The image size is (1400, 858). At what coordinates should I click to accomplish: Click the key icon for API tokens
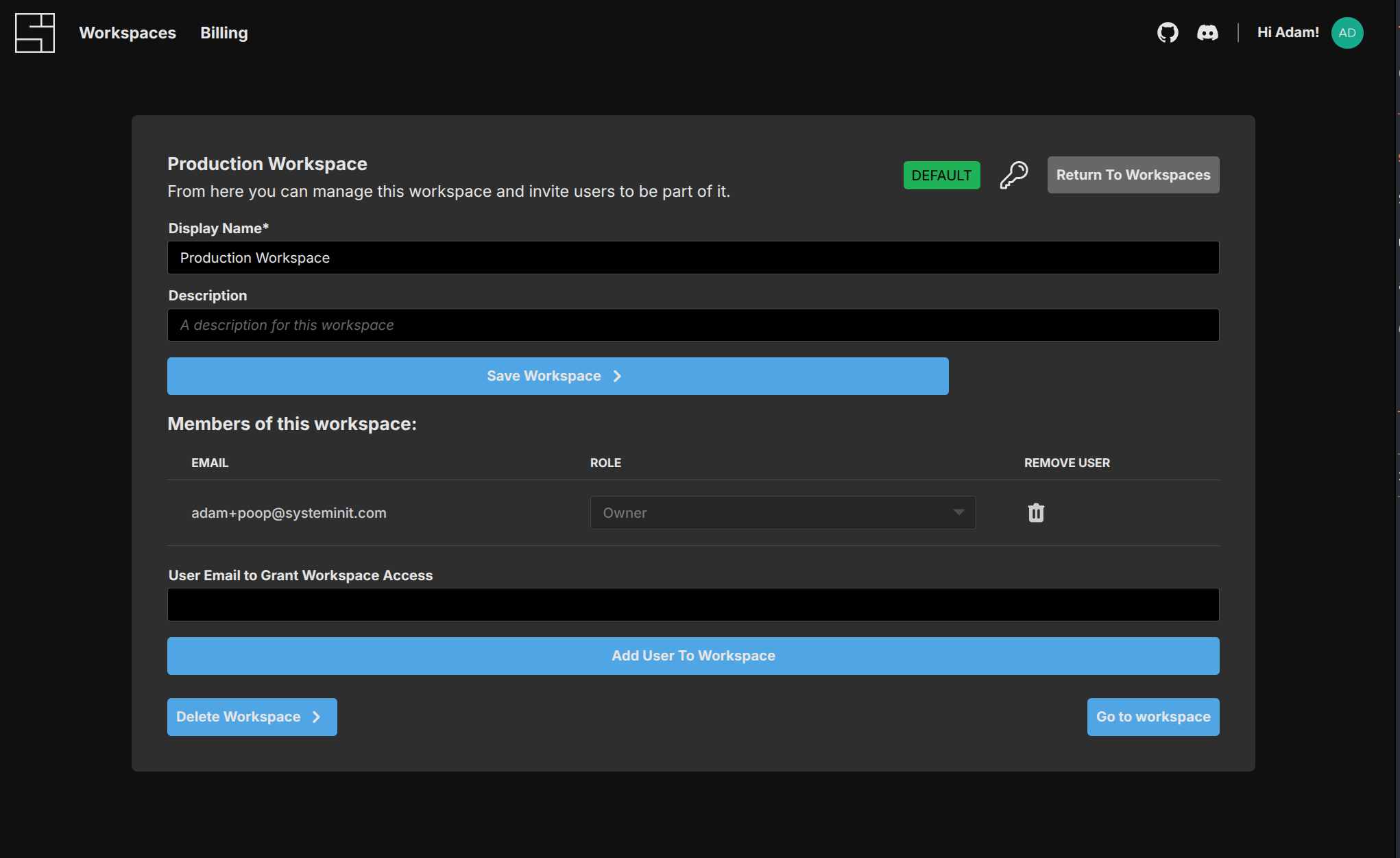point(1013,175)
